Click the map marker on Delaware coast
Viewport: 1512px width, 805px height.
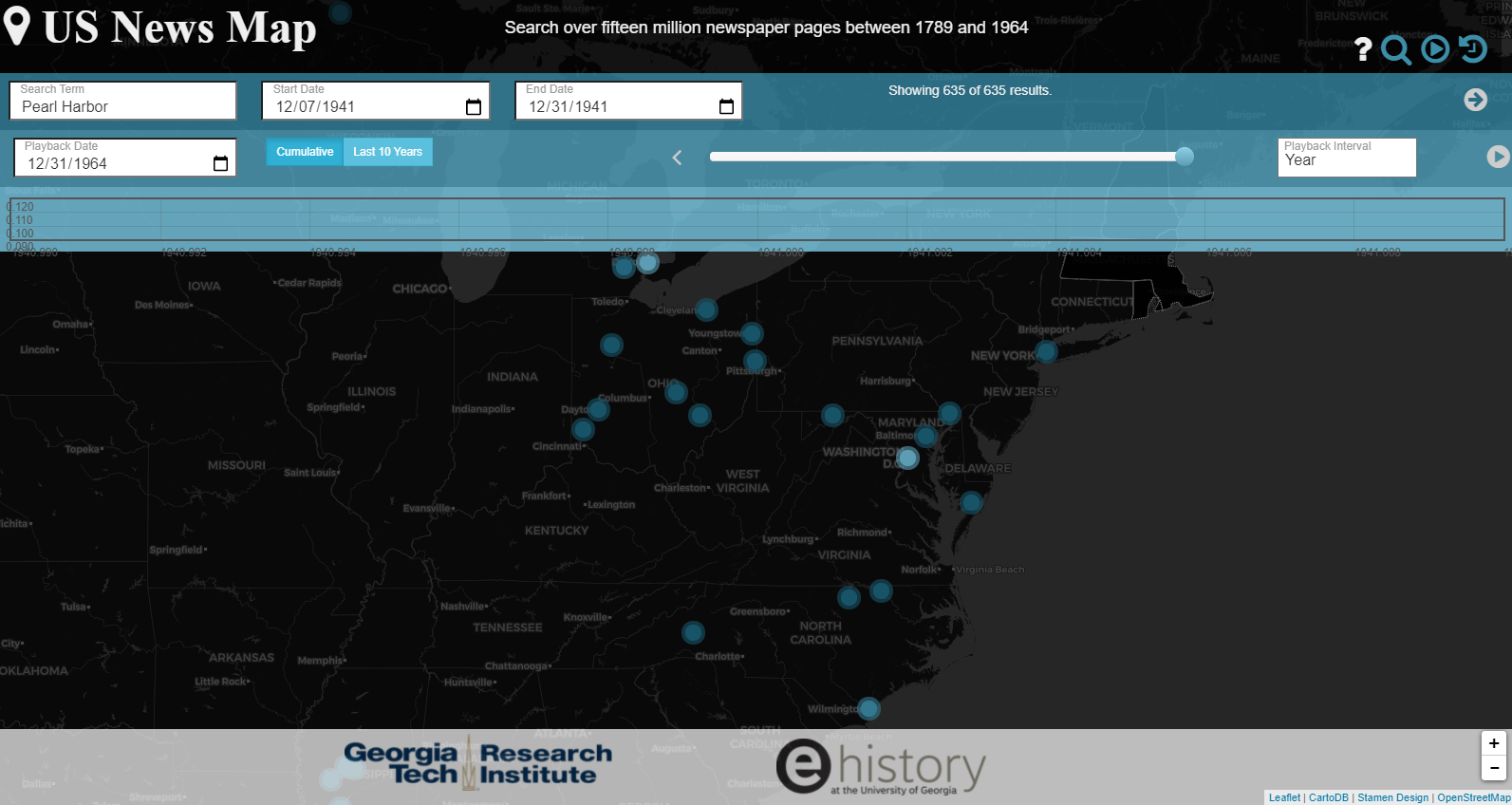971,502
